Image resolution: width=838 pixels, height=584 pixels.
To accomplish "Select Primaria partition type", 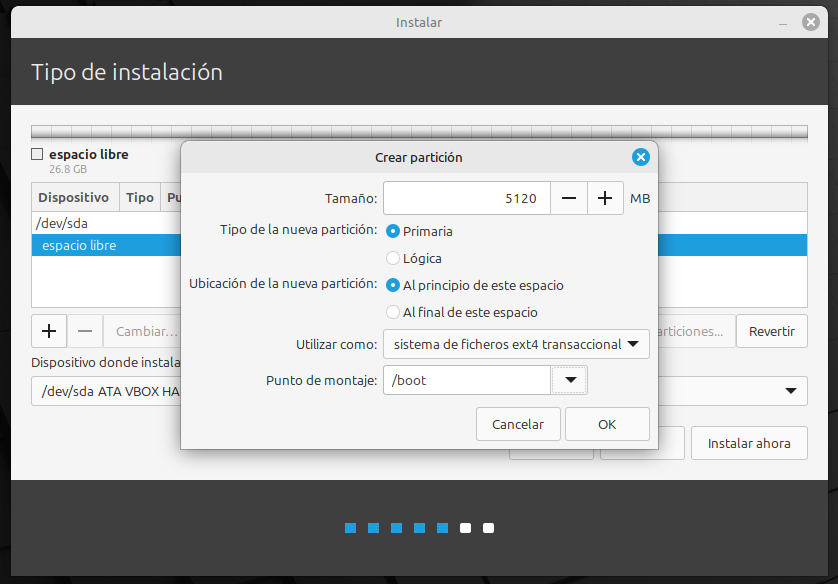I will click(x=394, y=231).
